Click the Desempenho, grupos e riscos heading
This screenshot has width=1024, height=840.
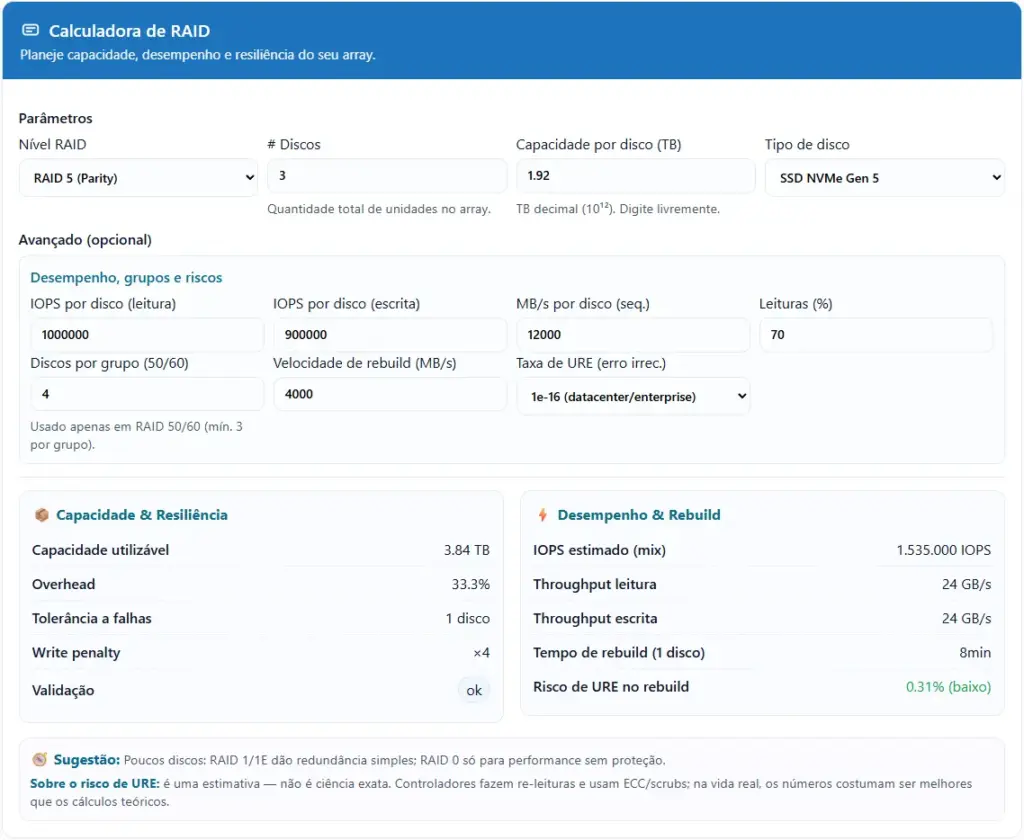[126, 278]
